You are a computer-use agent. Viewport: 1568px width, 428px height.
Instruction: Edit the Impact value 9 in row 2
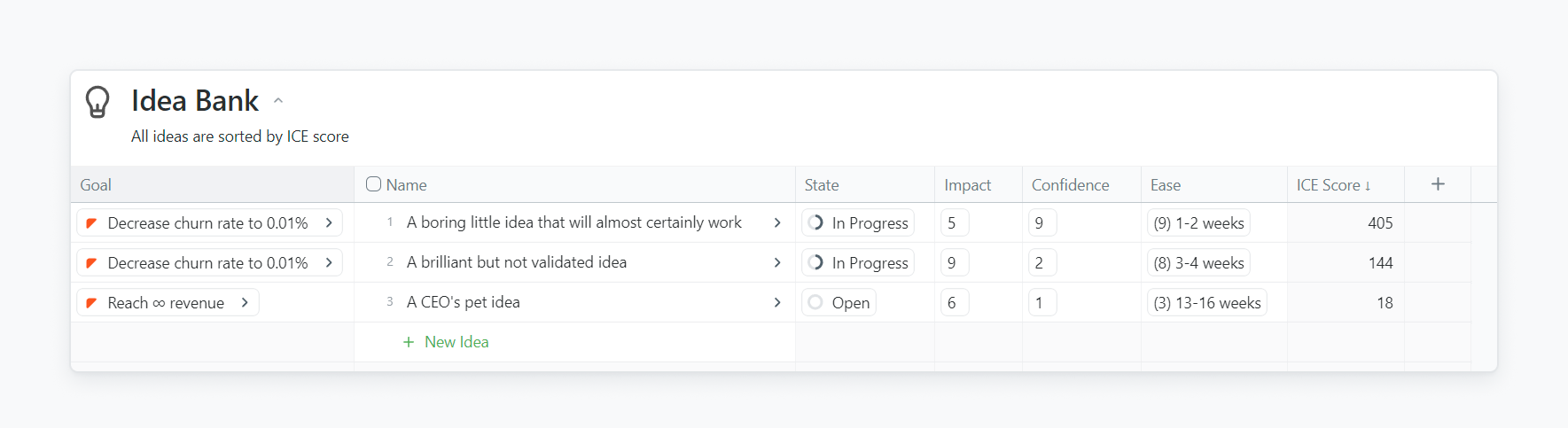click(x=953, y=262)
